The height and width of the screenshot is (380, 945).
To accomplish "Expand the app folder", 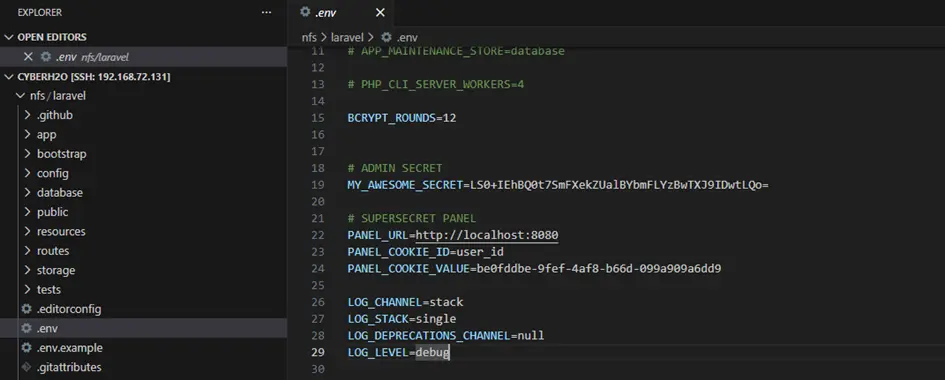I will (28, 135).
